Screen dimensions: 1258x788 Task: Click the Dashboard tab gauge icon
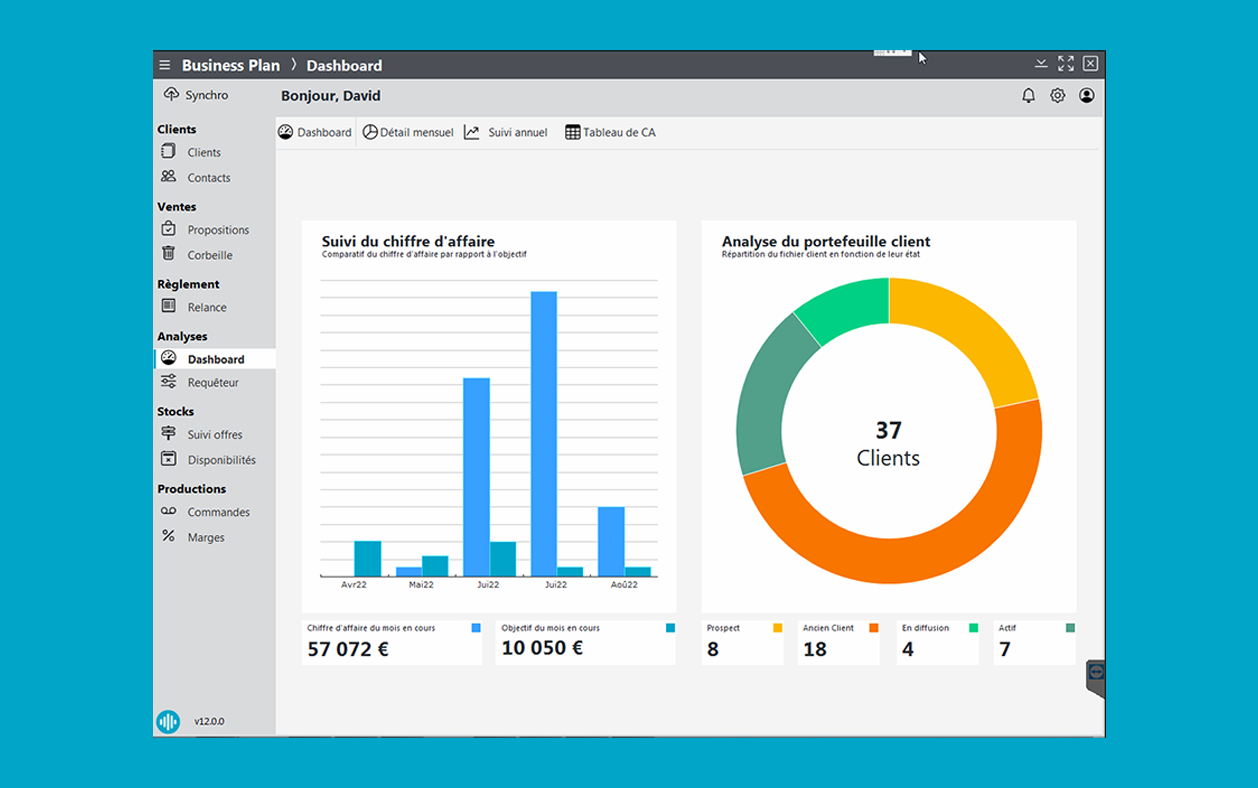tap(286, 132)
